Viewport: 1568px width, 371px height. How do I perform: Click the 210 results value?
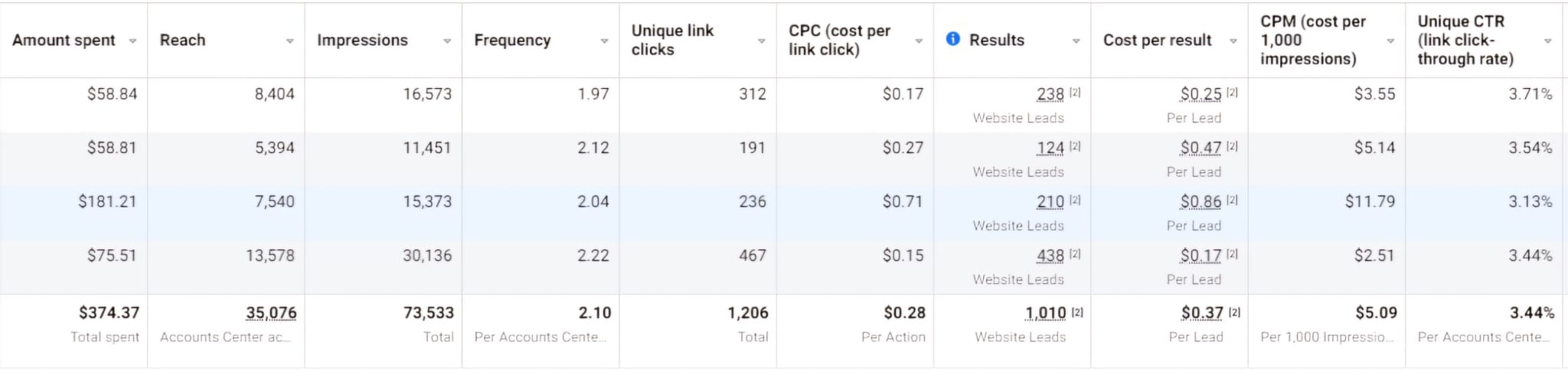1050,202
